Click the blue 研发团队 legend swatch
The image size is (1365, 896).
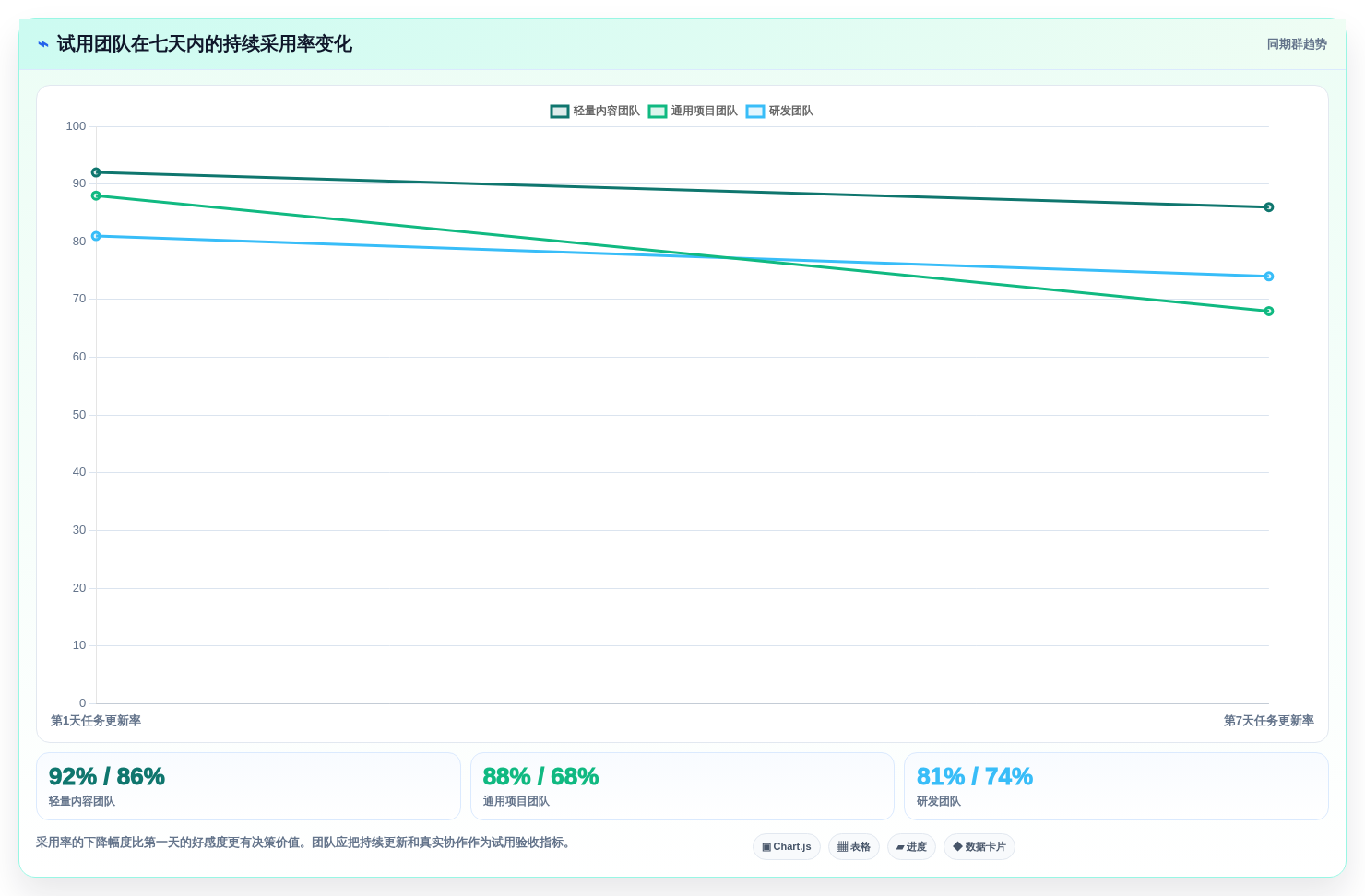(x=755, y=111)
